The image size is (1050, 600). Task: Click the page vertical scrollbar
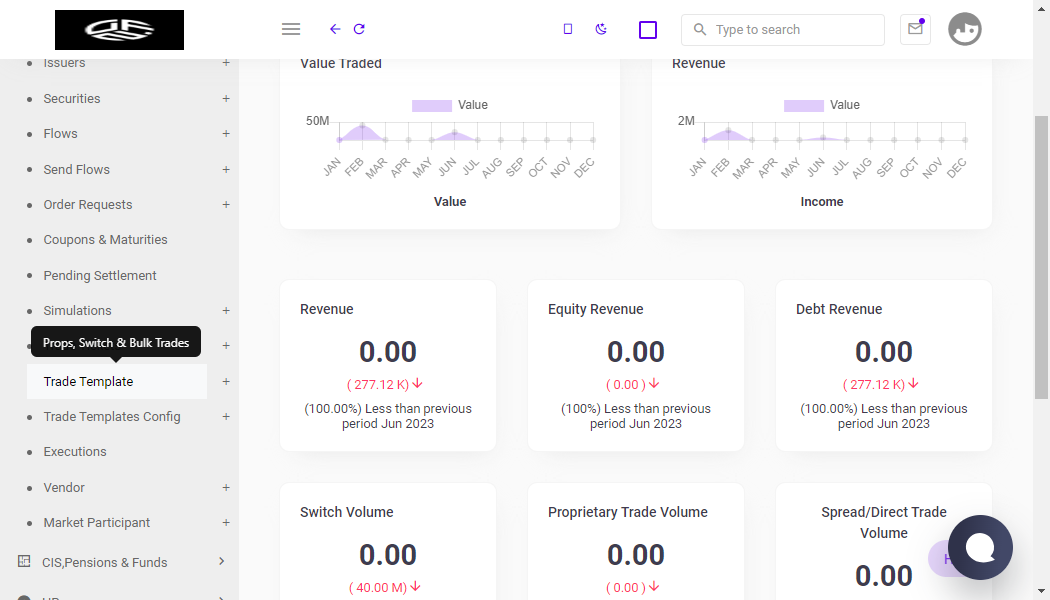[1041, 258]
